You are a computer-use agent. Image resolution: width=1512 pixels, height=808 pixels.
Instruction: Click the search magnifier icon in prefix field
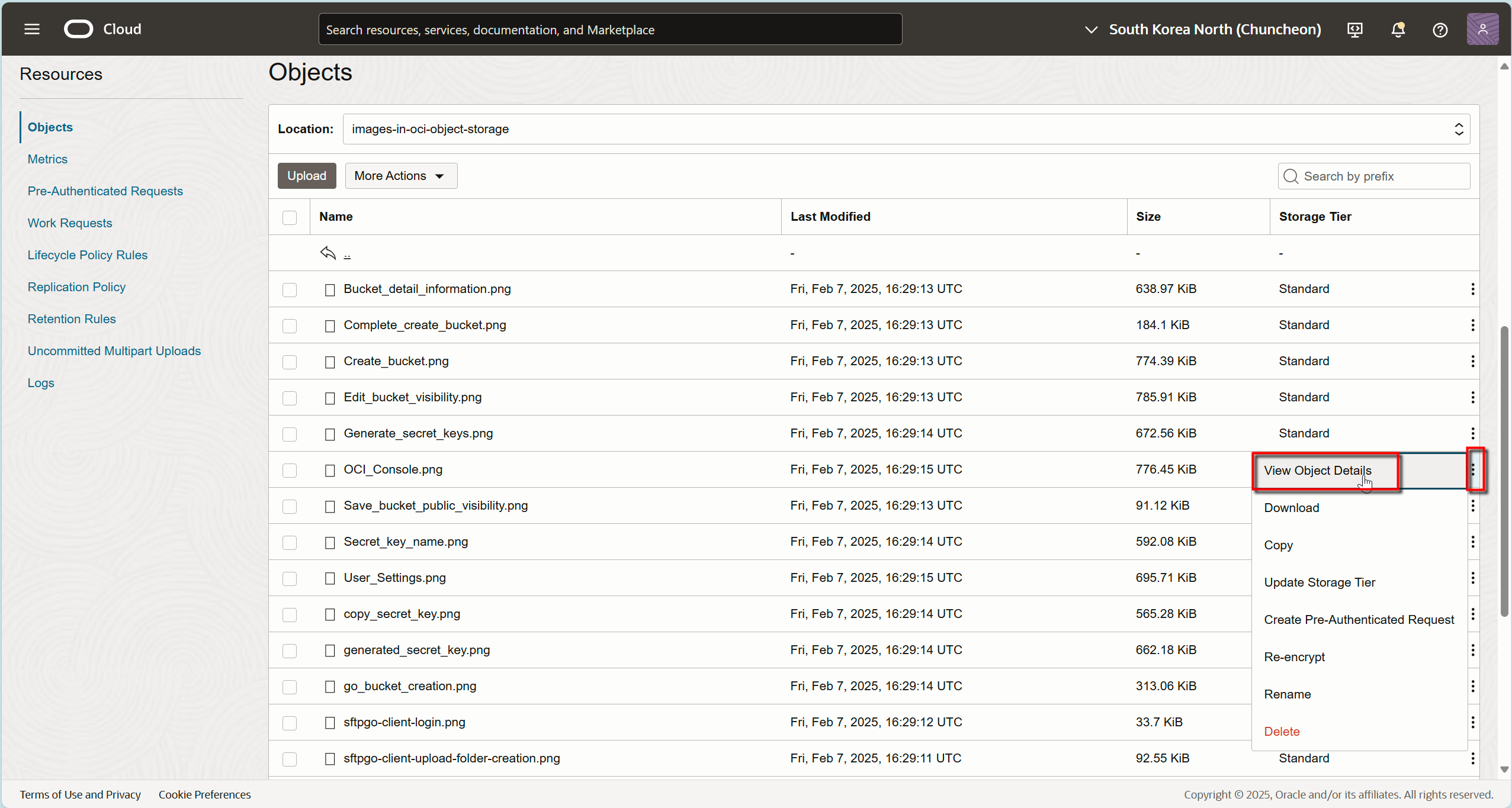point(1291,176)
